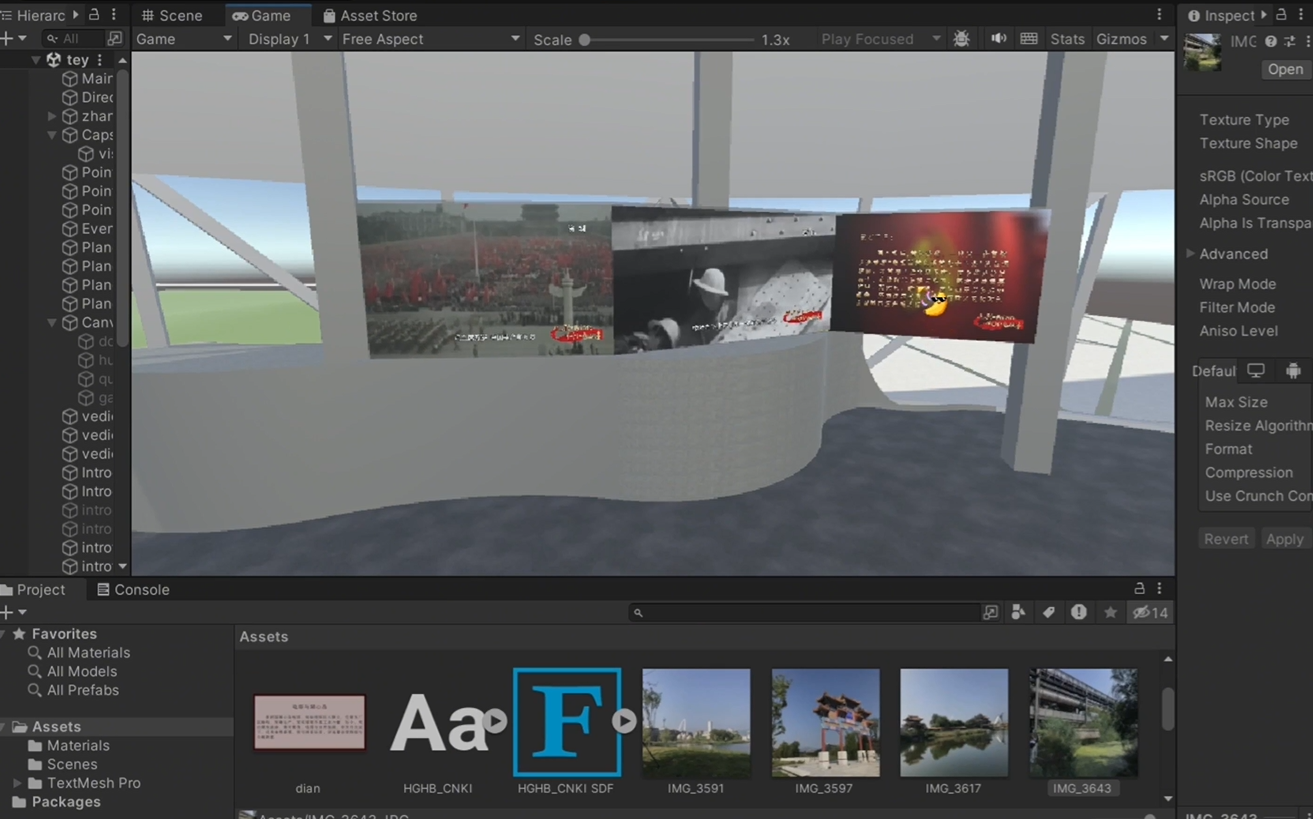Switch to the Scene tab

(x=173, y=15)
